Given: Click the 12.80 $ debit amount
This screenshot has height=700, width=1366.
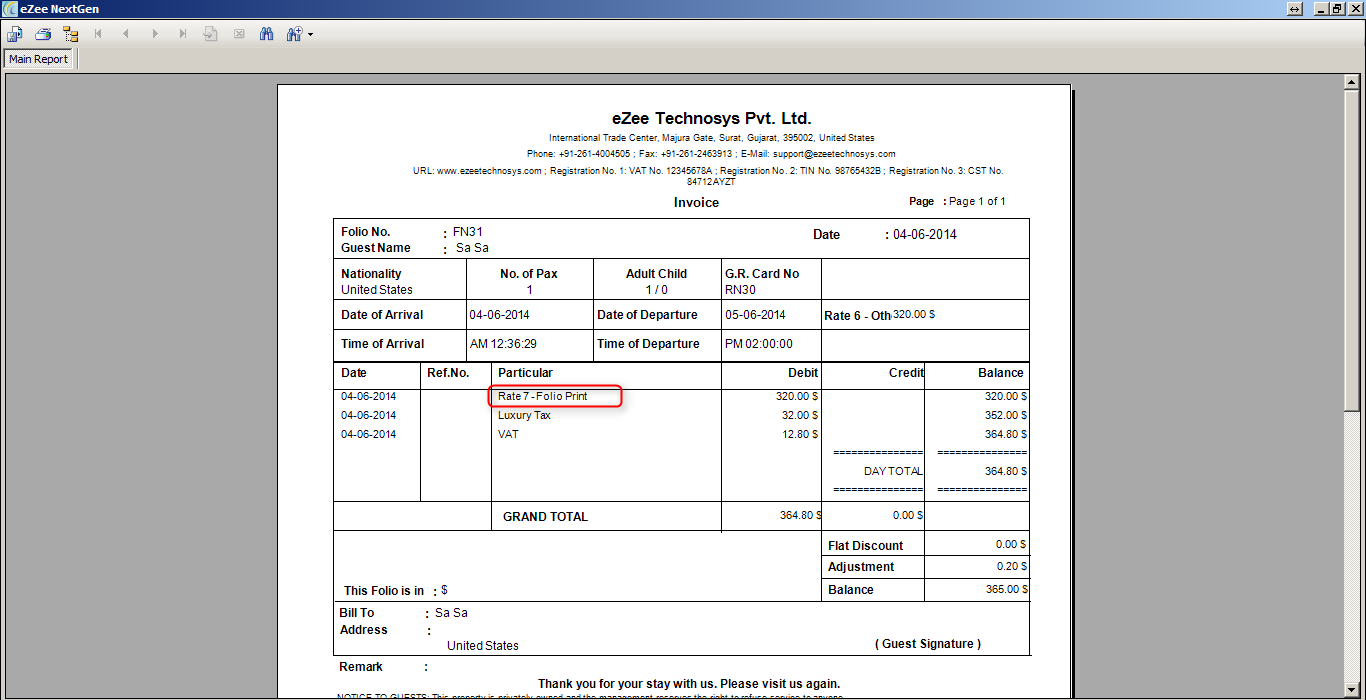Looking at the screenshot, I should (x=800, y=434).
